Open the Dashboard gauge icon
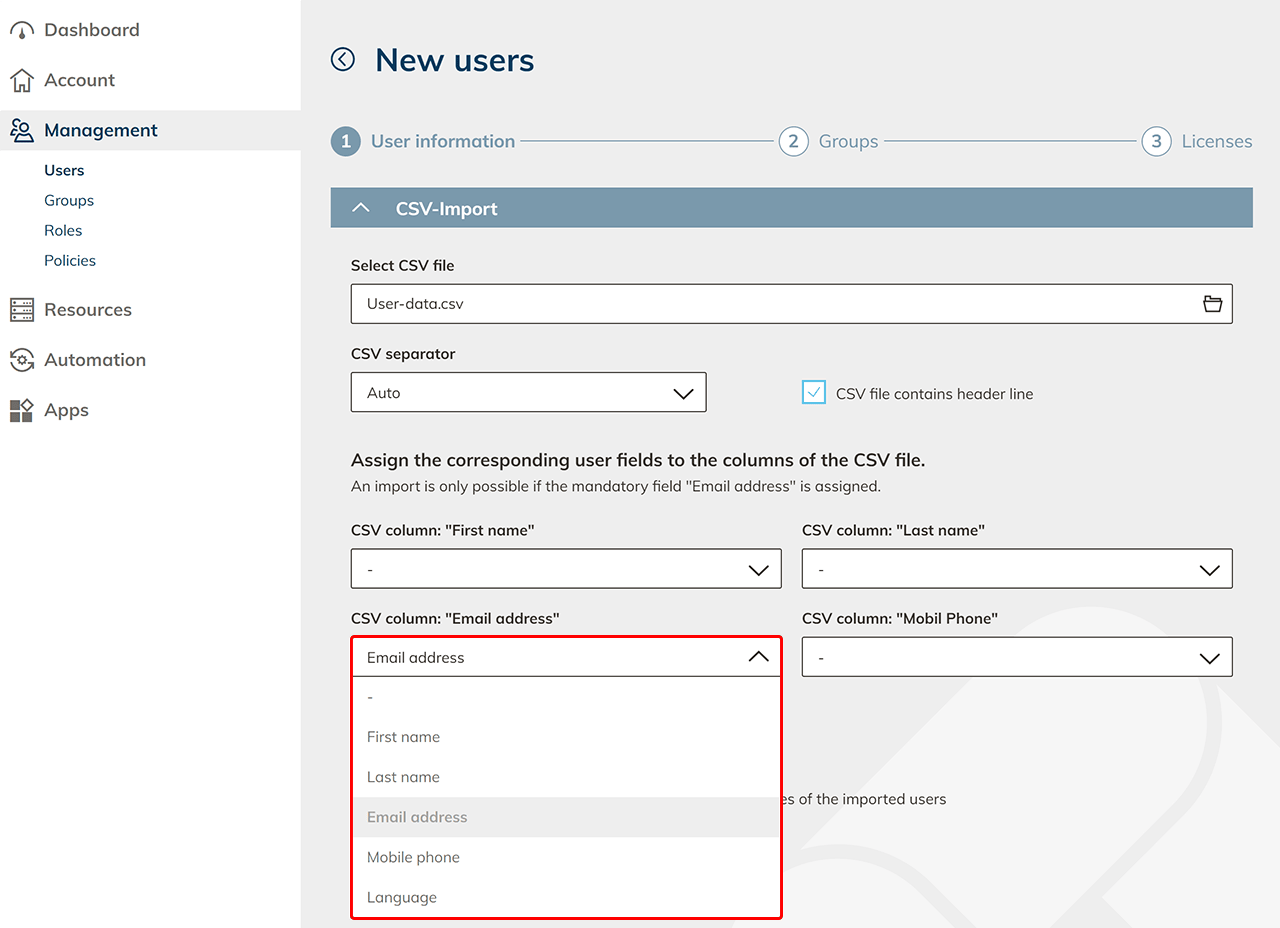 coord(21,30)
